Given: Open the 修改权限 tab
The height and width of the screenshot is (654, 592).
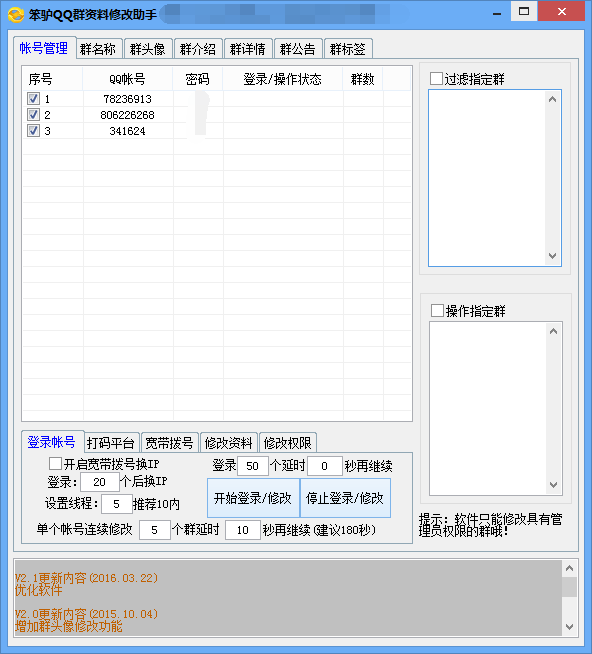Looking at the screenshot, I should (x=287, y=443).
